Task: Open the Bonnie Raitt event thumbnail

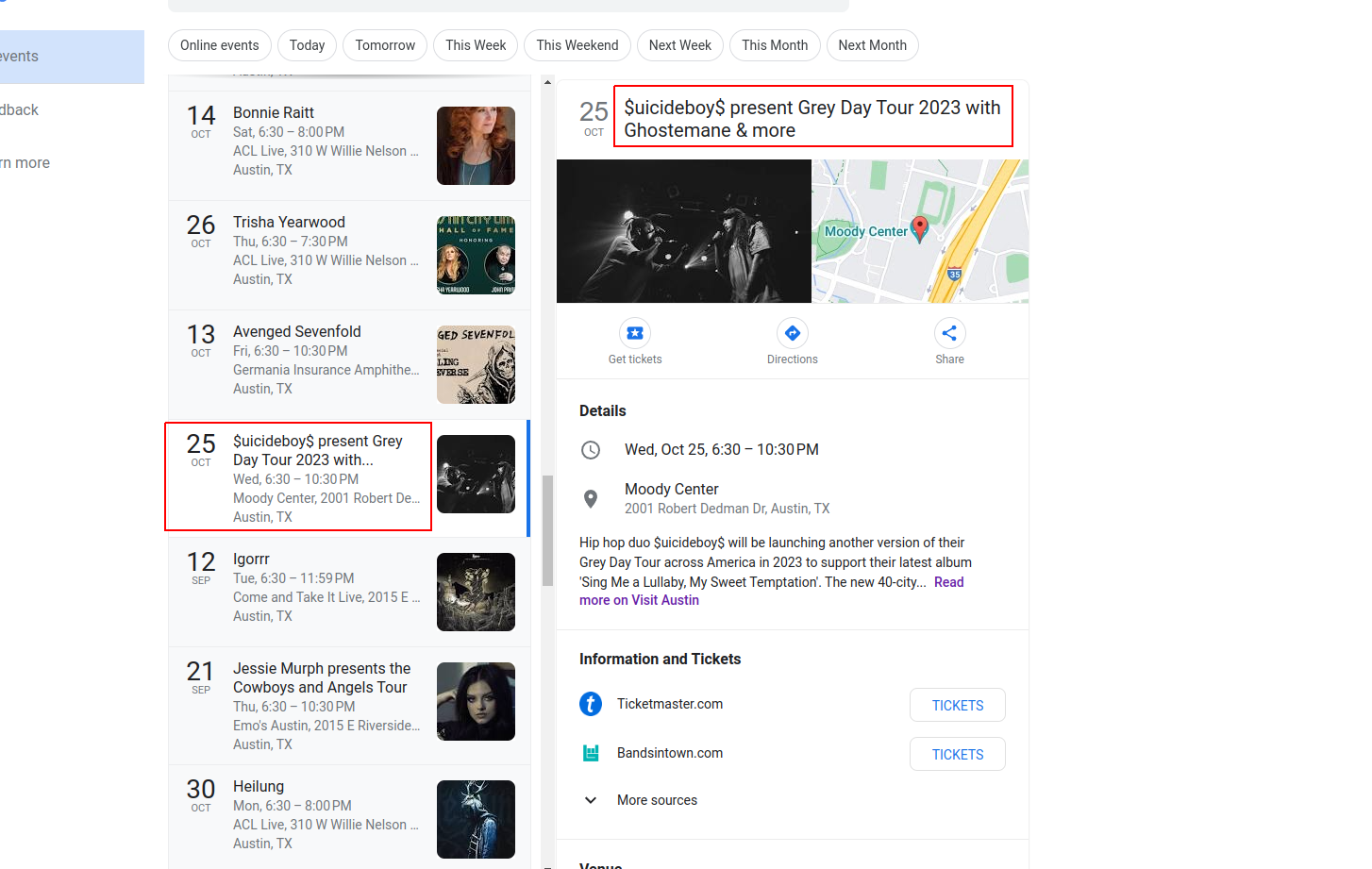Action: pos(476,145)
